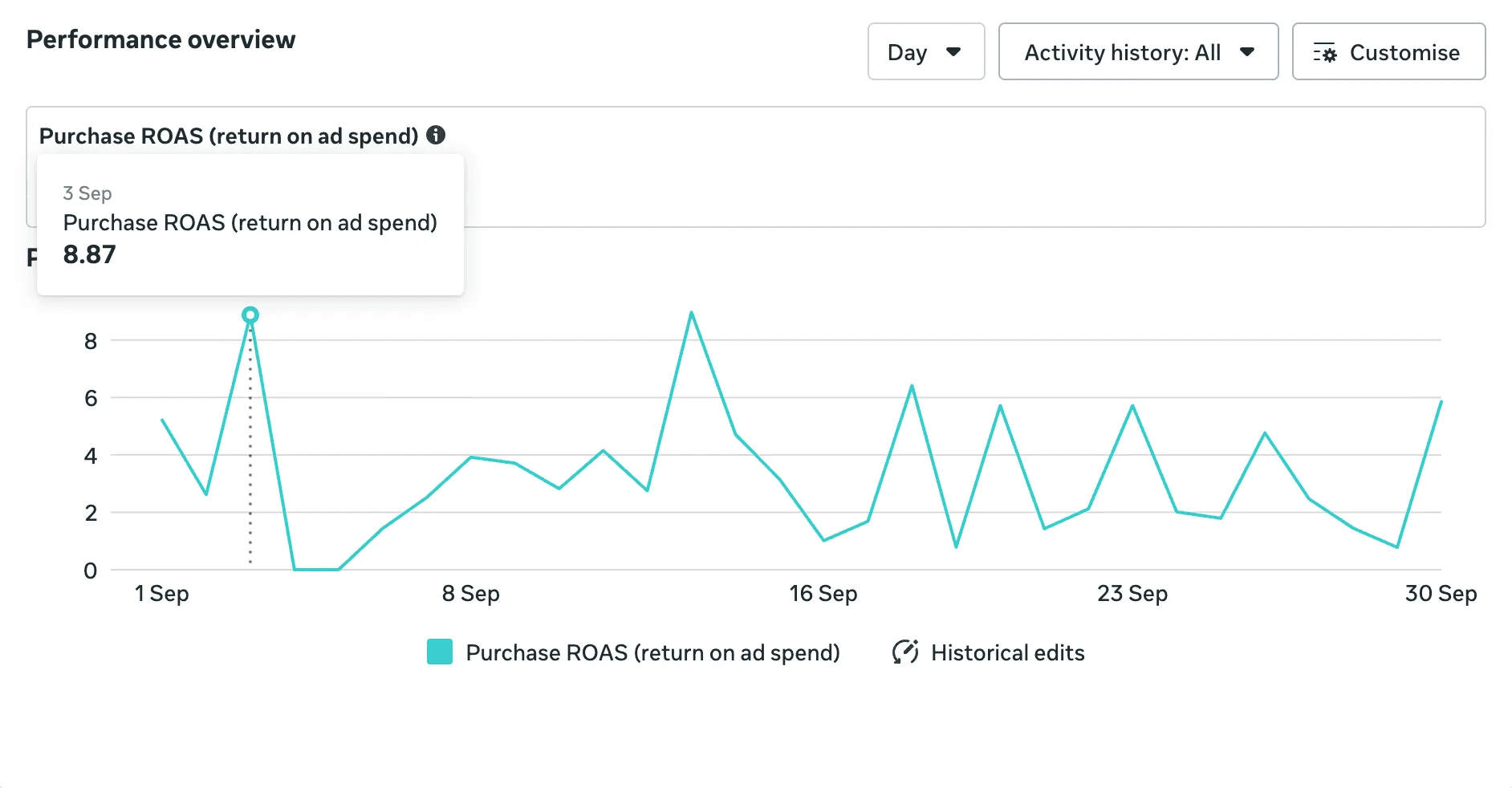
Task: Click the Day dropdown arrow
Action: pos(953,52)
